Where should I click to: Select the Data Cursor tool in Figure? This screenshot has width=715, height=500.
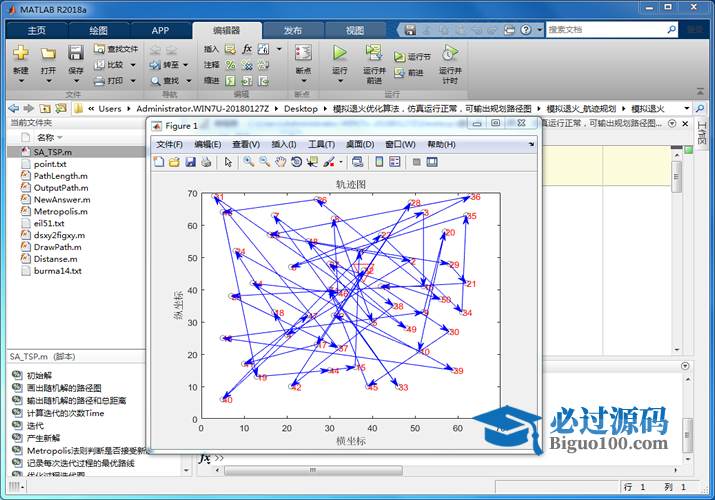click(x=312, y=161)
